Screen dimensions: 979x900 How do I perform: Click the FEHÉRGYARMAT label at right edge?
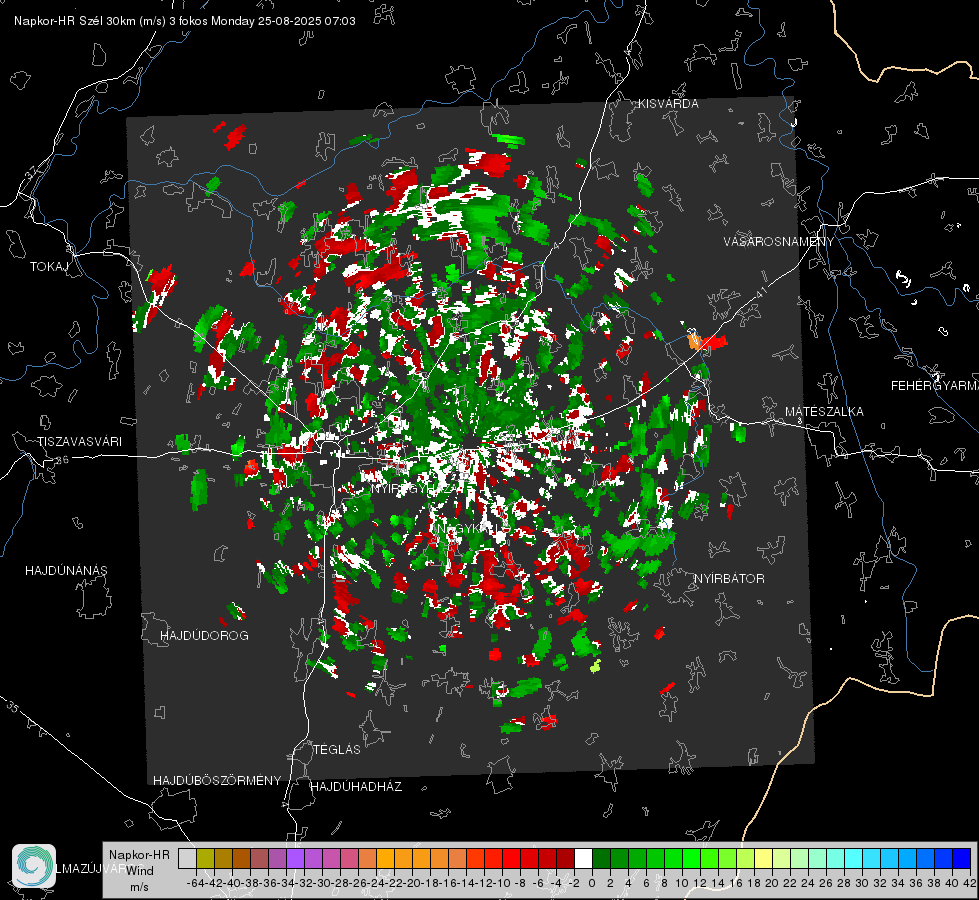(x=935, y=386)
